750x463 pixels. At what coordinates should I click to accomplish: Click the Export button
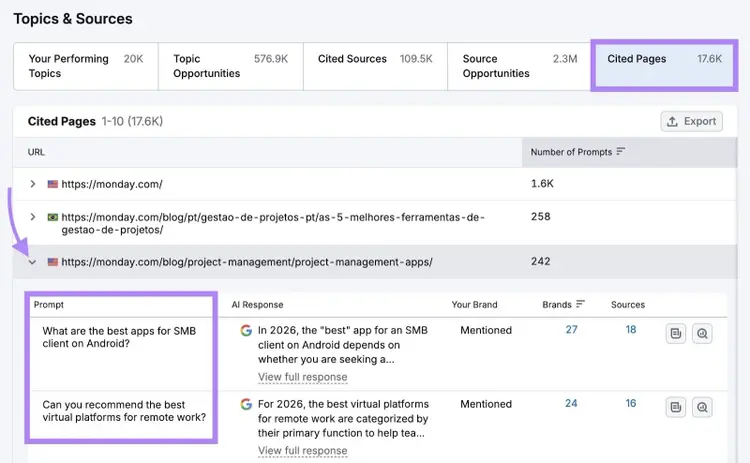692,121
